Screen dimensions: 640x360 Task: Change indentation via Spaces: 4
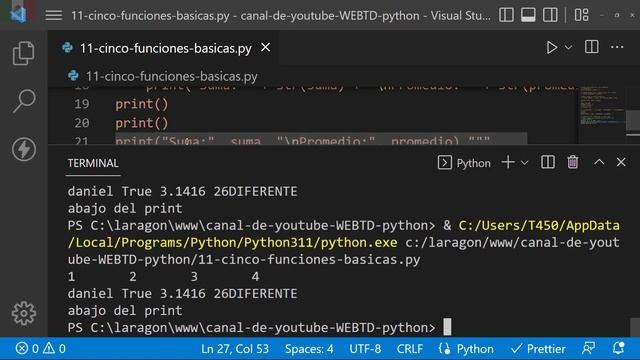(x=309, y=349)
